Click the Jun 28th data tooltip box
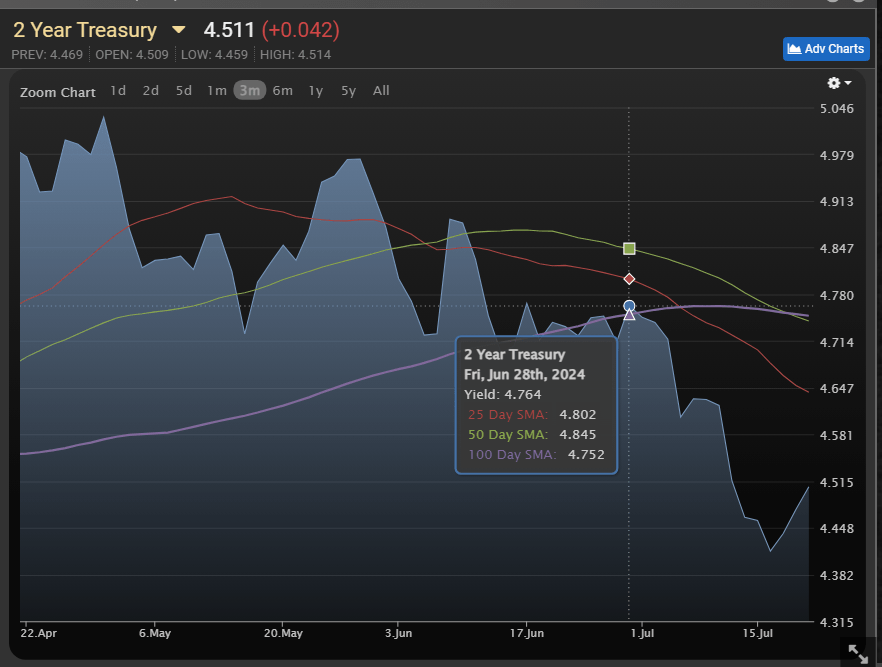The width and height of the screenshot is (882, 667). 536,404
